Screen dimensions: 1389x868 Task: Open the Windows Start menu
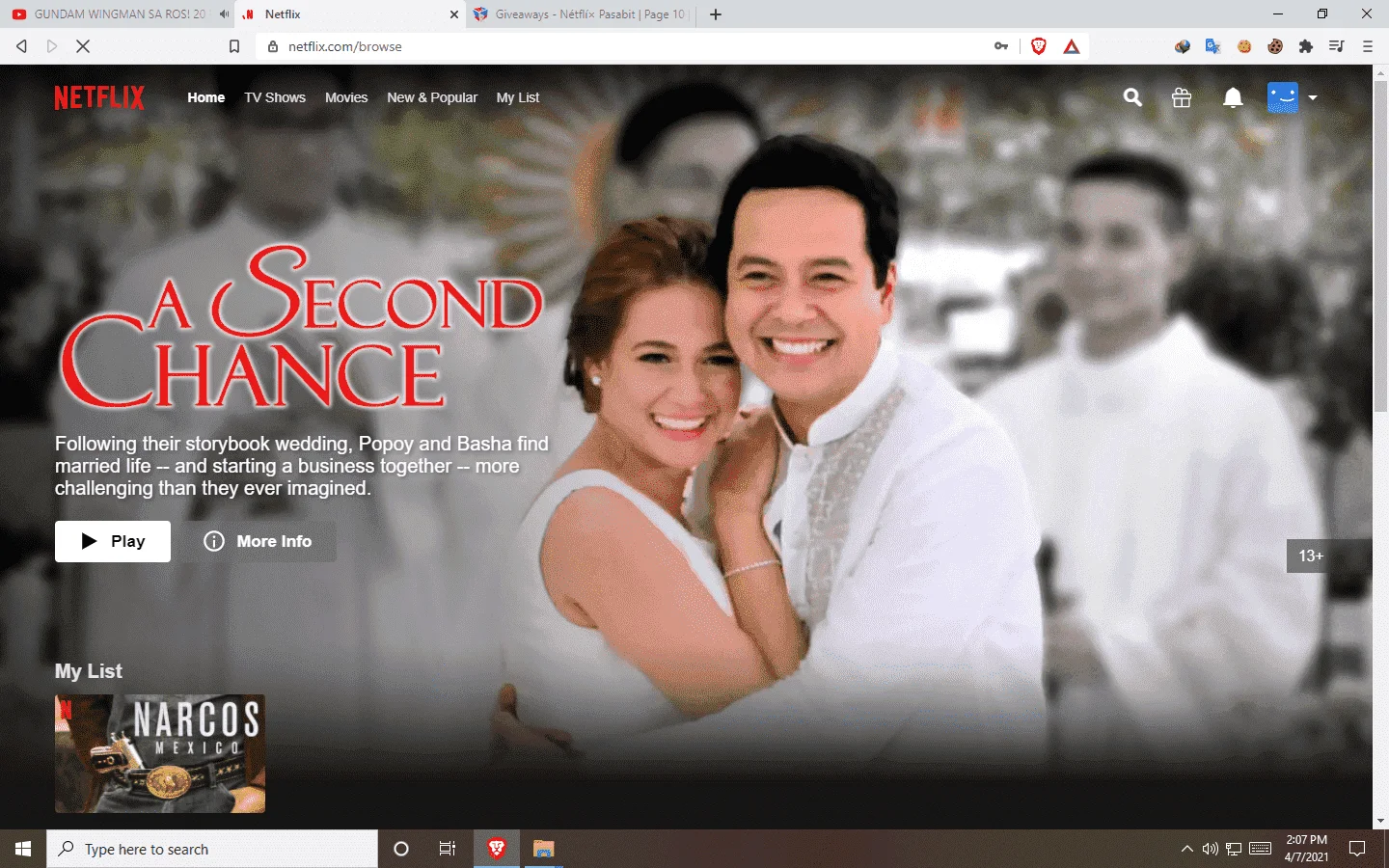(23, 849)
